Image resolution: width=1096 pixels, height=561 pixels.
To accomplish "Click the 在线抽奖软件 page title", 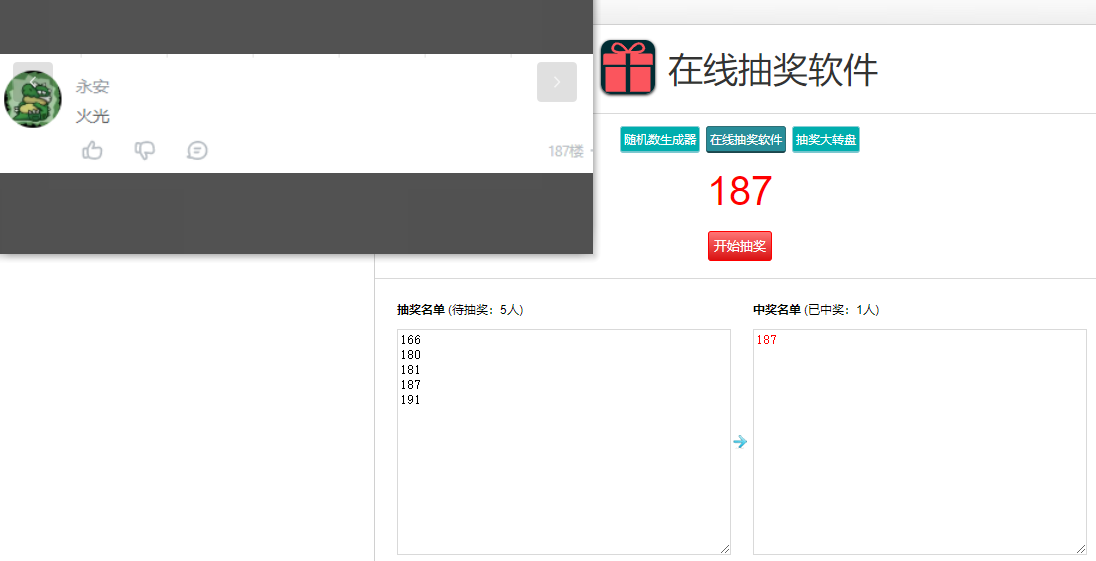I will click(772, 69).
